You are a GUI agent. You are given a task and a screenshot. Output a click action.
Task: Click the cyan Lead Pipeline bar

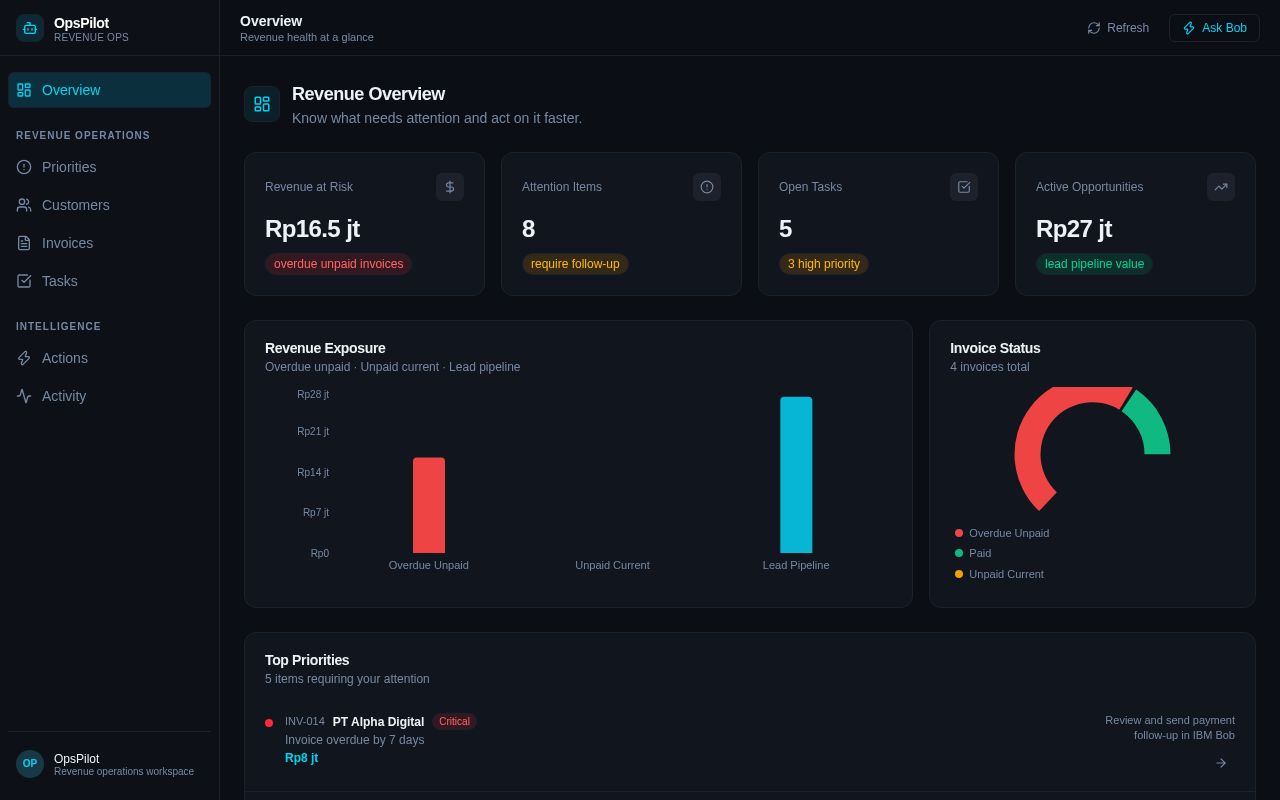point(796,475)
